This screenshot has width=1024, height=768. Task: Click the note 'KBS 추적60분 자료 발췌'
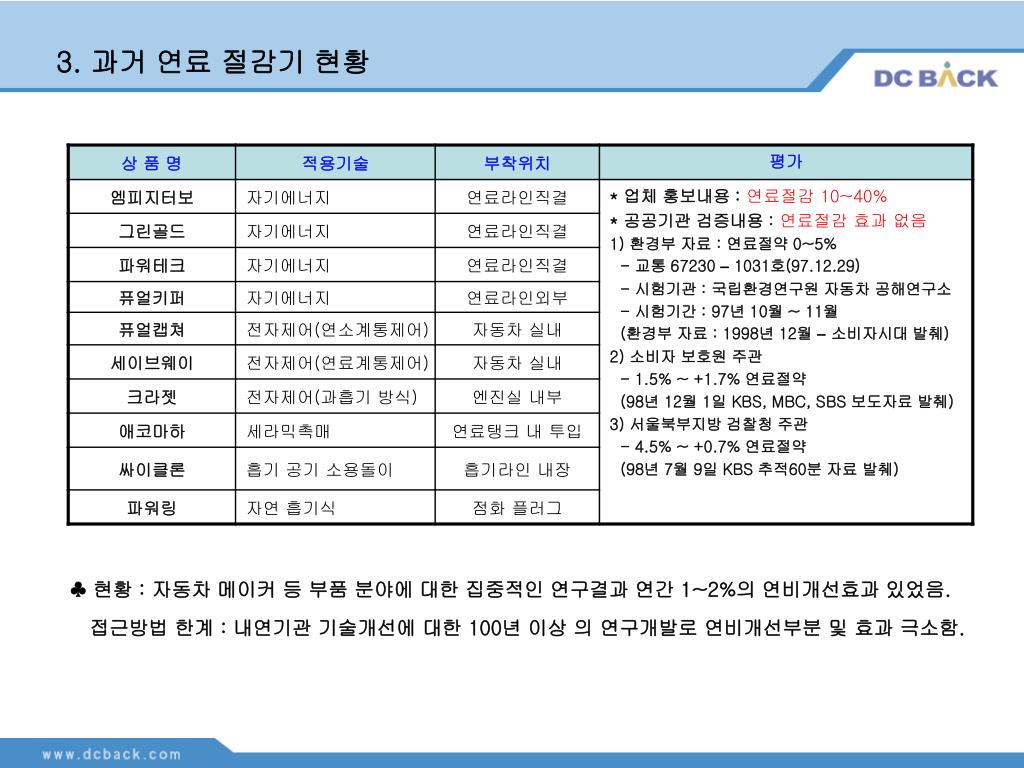coord(760,469)
